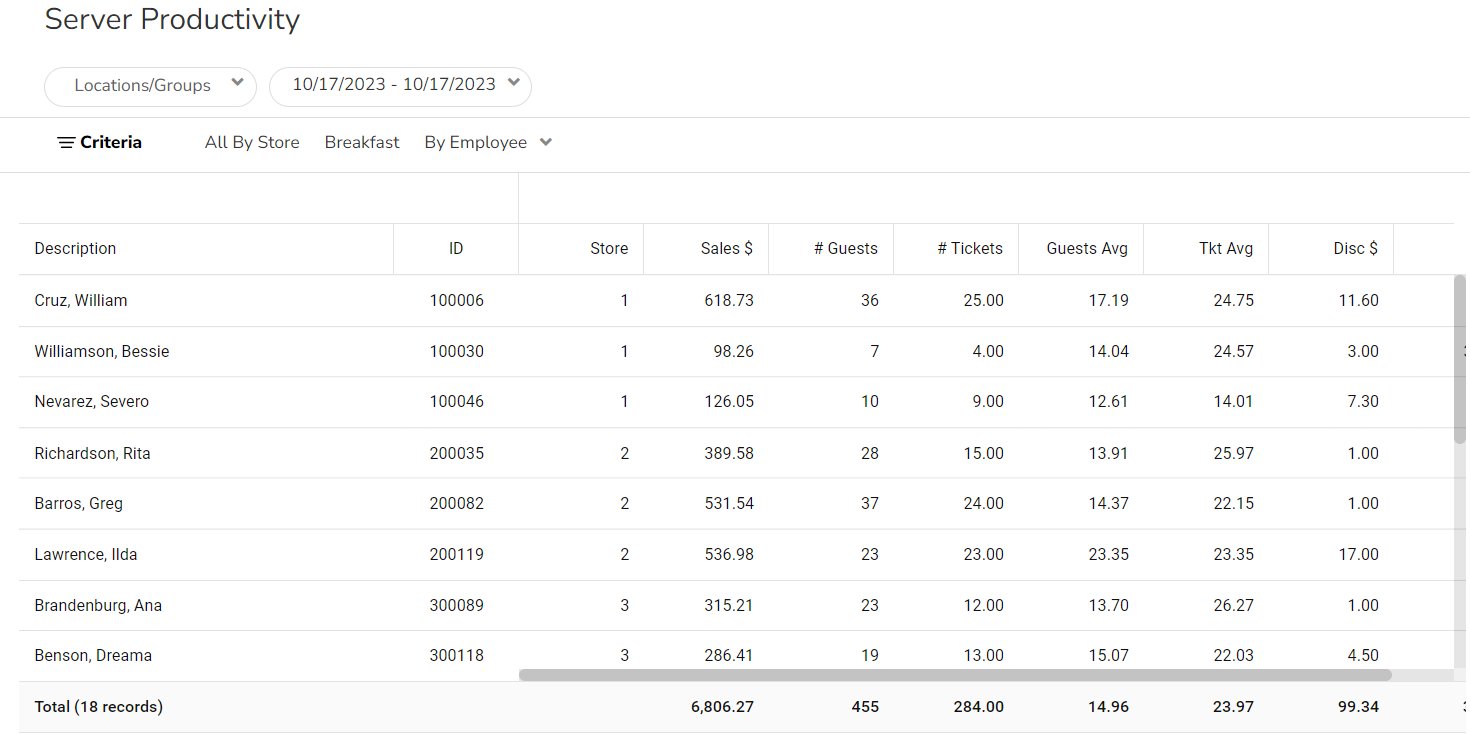
Task: Click the Criteria filter icon
Action: tap(66, 143)
